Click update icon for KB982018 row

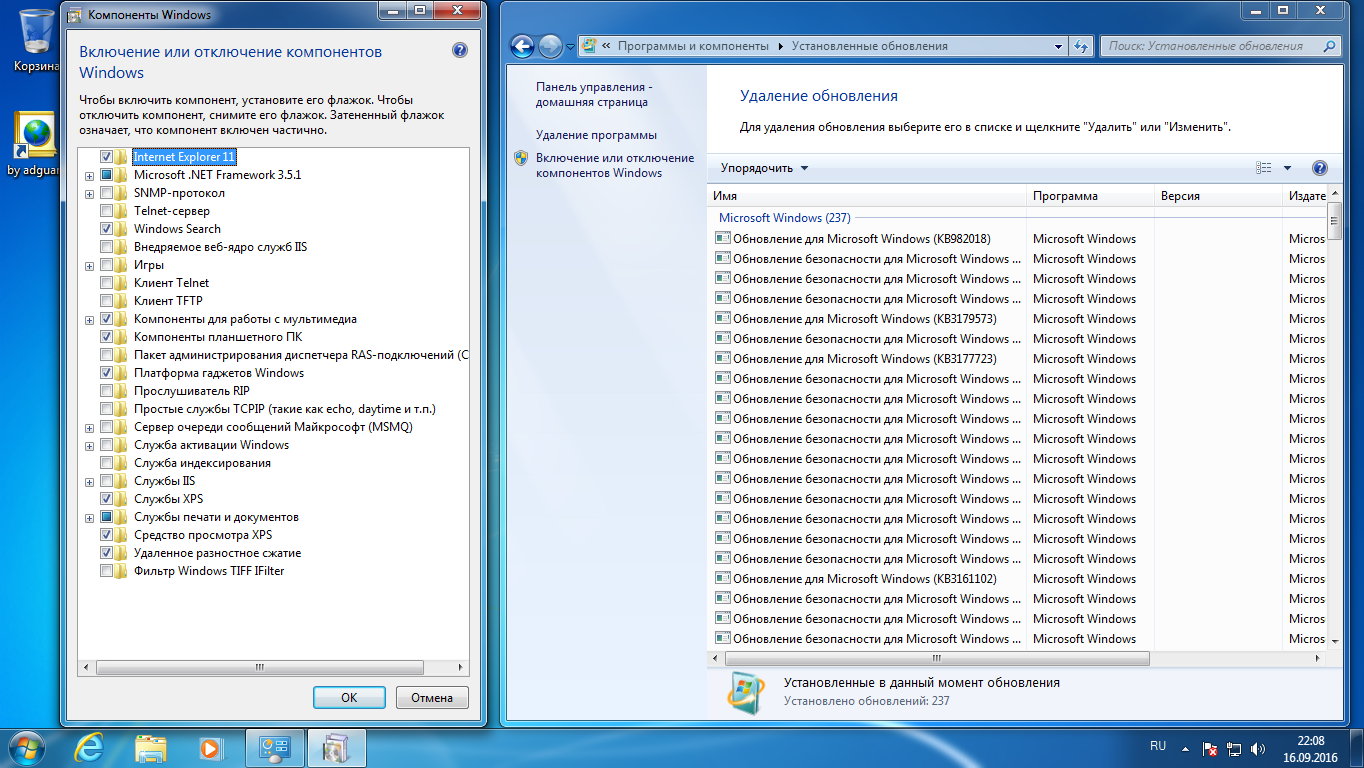point(723,239)
